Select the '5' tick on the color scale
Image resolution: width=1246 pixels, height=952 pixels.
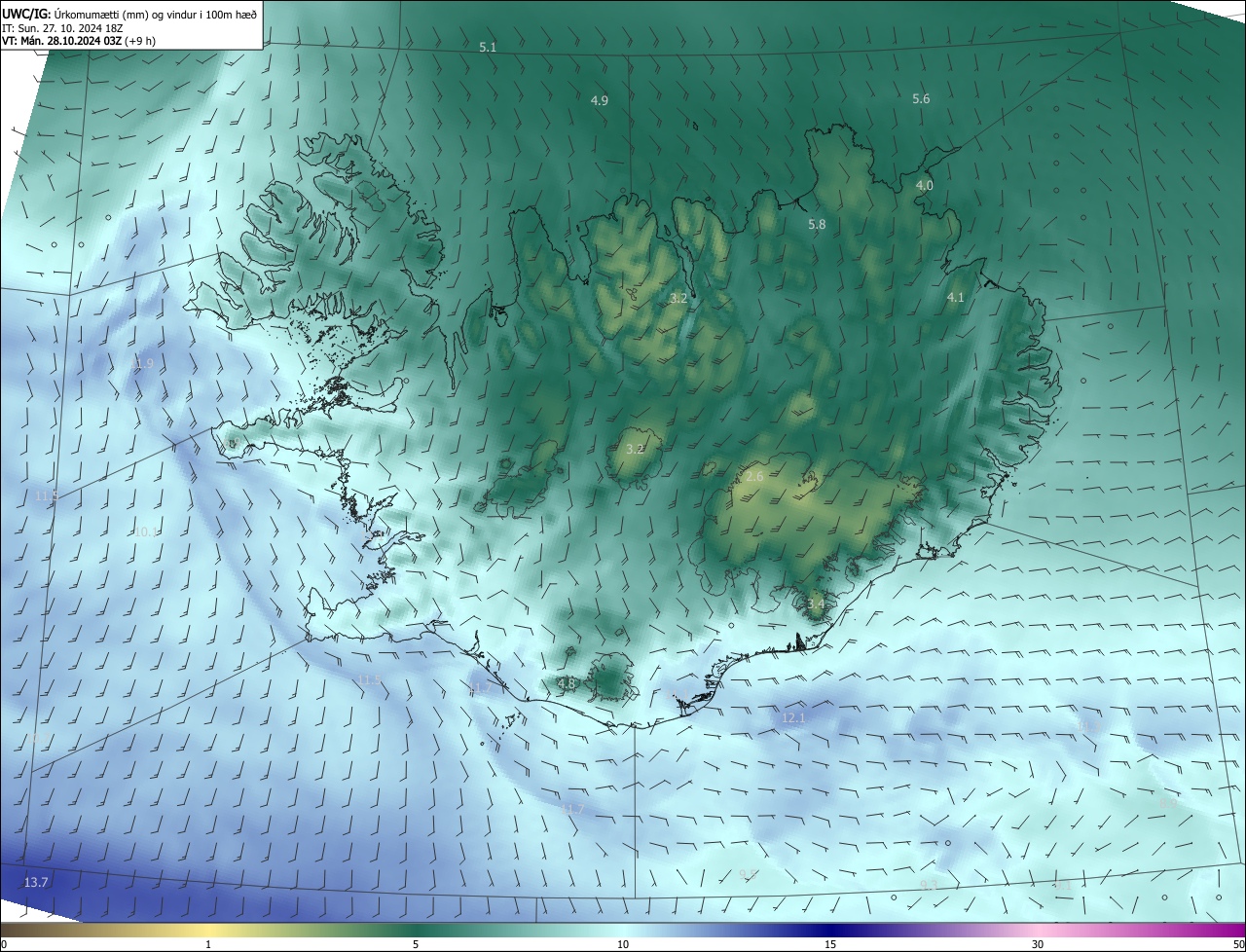coord(416,944)
